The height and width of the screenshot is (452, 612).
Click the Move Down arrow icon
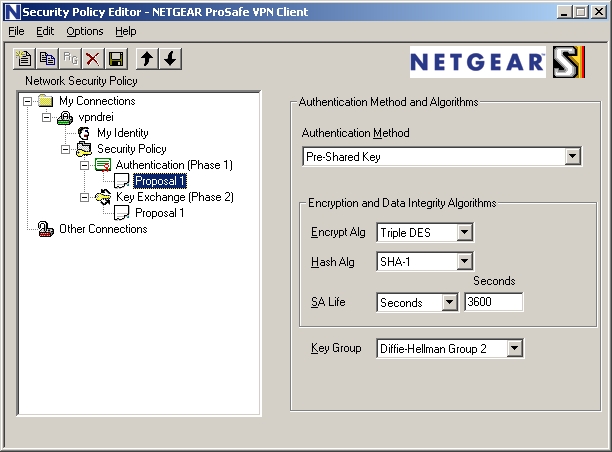tap(170, 59)
